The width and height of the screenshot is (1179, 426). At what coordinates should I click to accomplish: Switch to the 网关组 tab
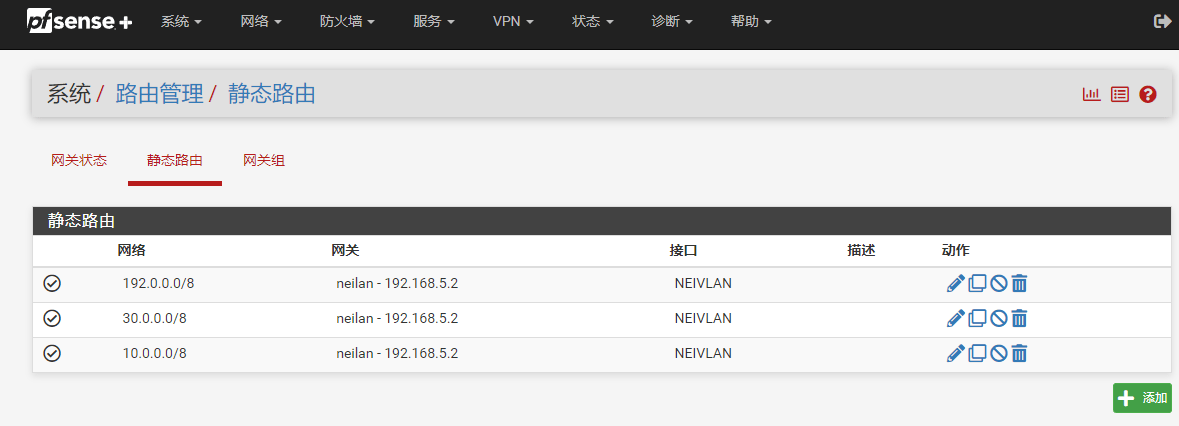tap(264, 160)
